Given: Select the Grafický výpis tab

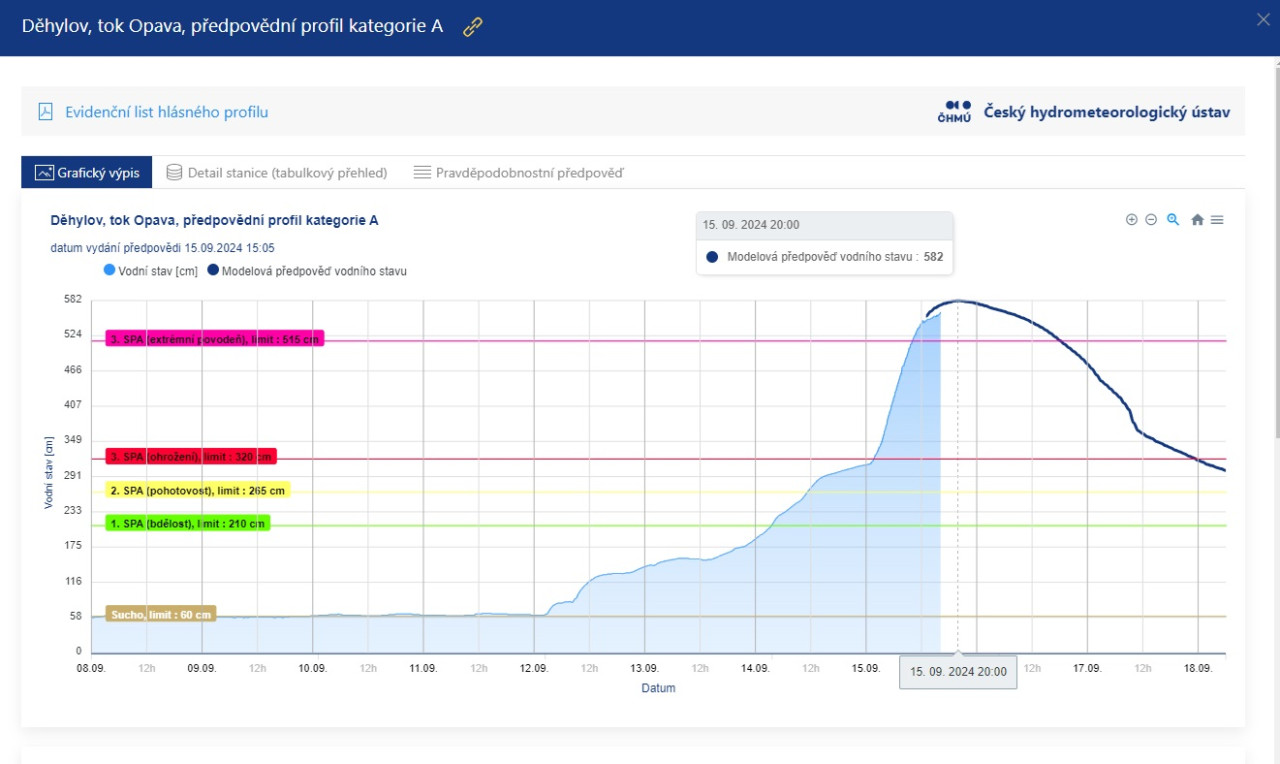Looking at the screenshot, I should (x=87, y=172).
